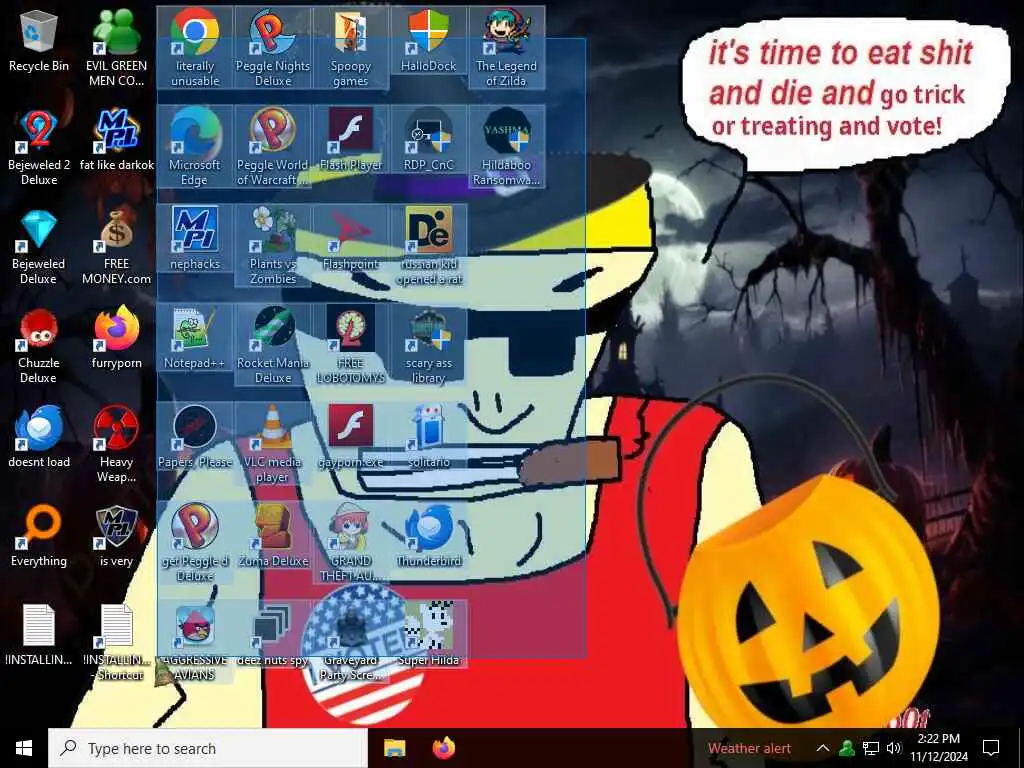This screenshot has height=768, width=1024.
Task: Launch the Super Hilda shortcut
Action: (428, 636)
